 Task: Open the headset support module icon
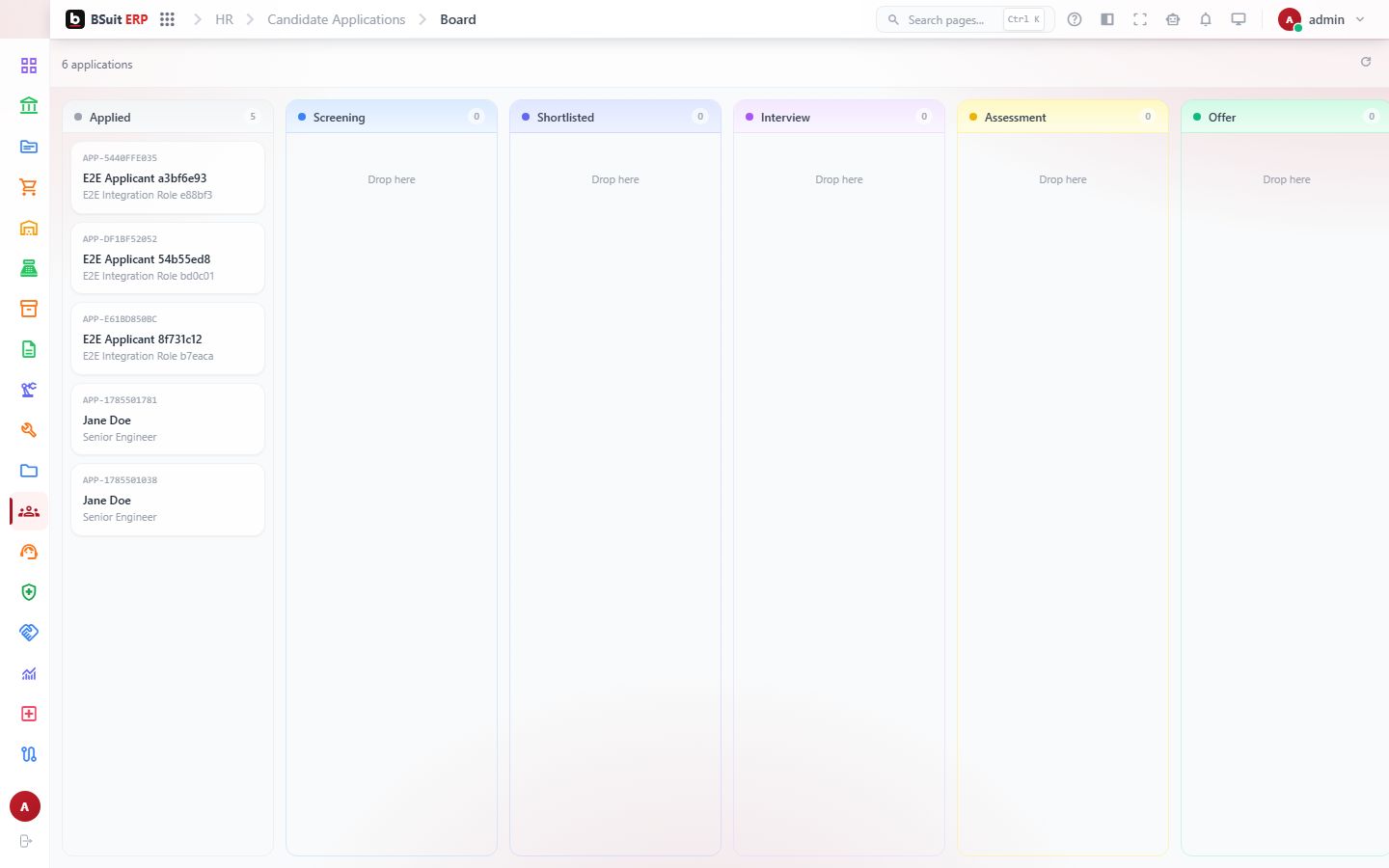click(x=29, y=552)
